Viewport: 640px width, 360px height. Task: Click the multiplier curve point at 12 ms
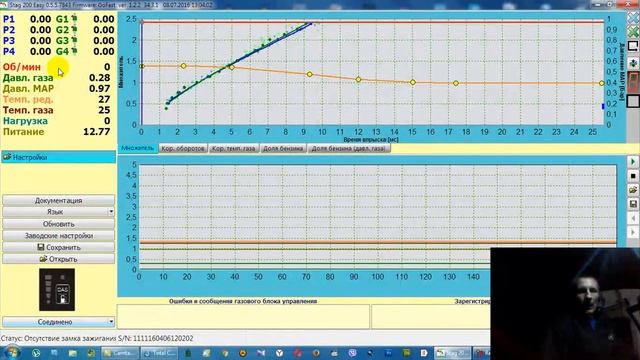point(358,79)
